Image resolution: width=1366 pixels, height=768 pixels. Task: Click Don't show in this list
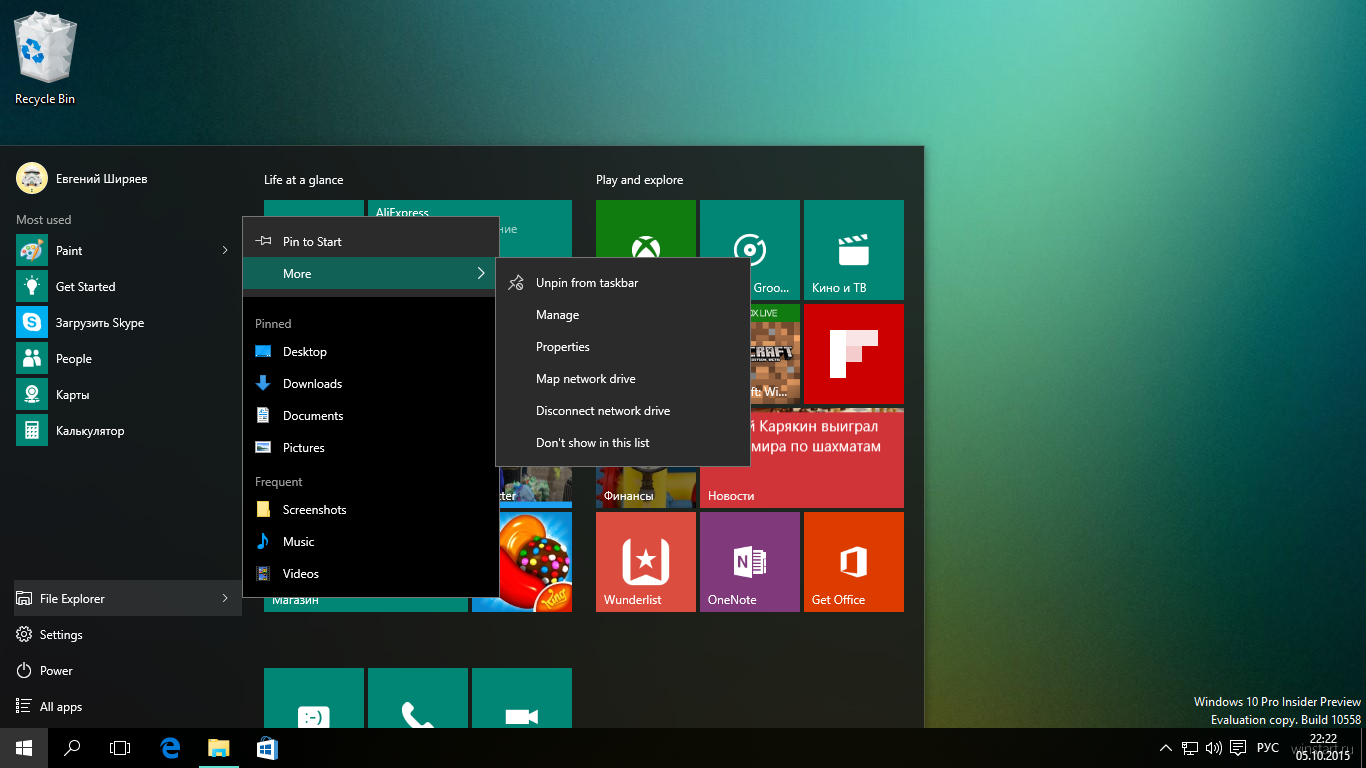pos(623,443)
